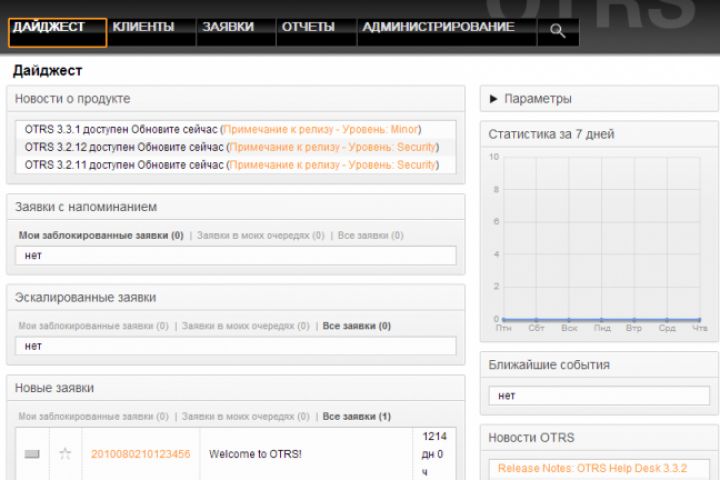Click the gray flag icon beside ticket 2010080210123456
Image resolution: width=720 pixels, height=480 pixels.
(32, 454)
